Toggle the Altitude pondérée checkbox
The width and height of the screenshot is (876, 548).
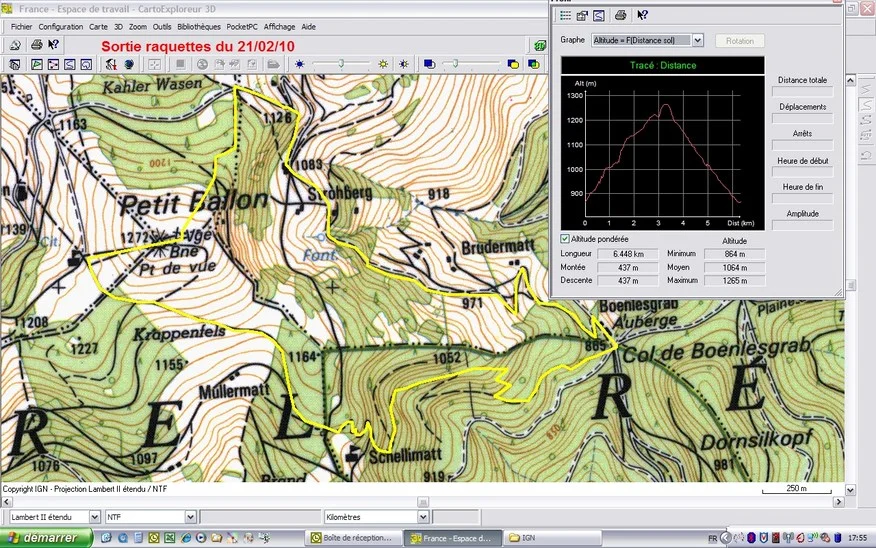[565, 239]
